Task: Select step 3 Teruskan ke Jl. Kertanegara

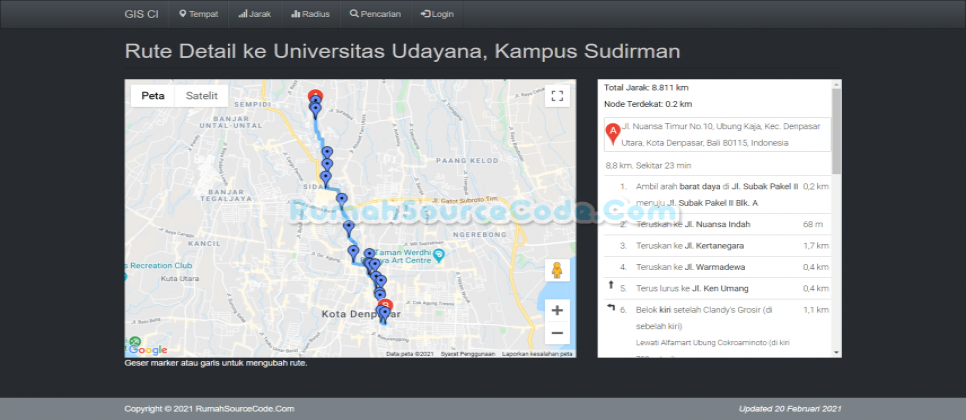Action: pos(717,246)
